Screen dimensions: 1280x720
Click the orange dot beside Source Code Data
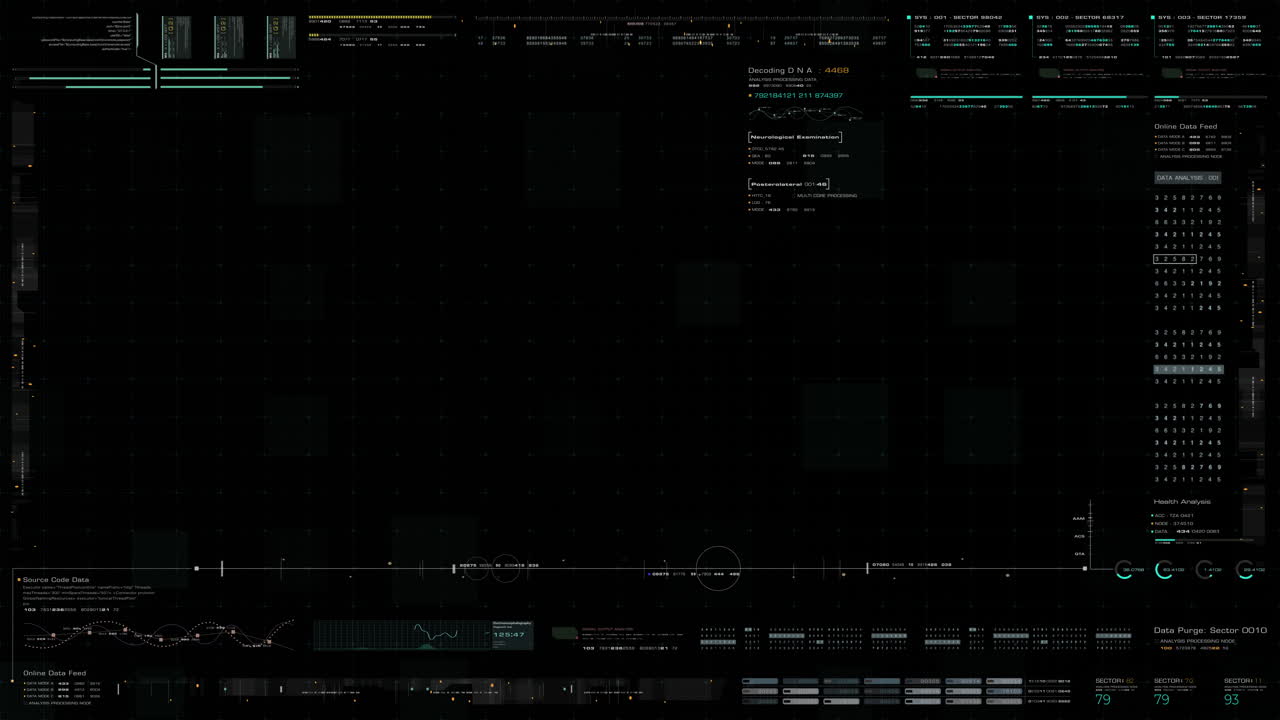pyautogui.click(x=18, y=579)
